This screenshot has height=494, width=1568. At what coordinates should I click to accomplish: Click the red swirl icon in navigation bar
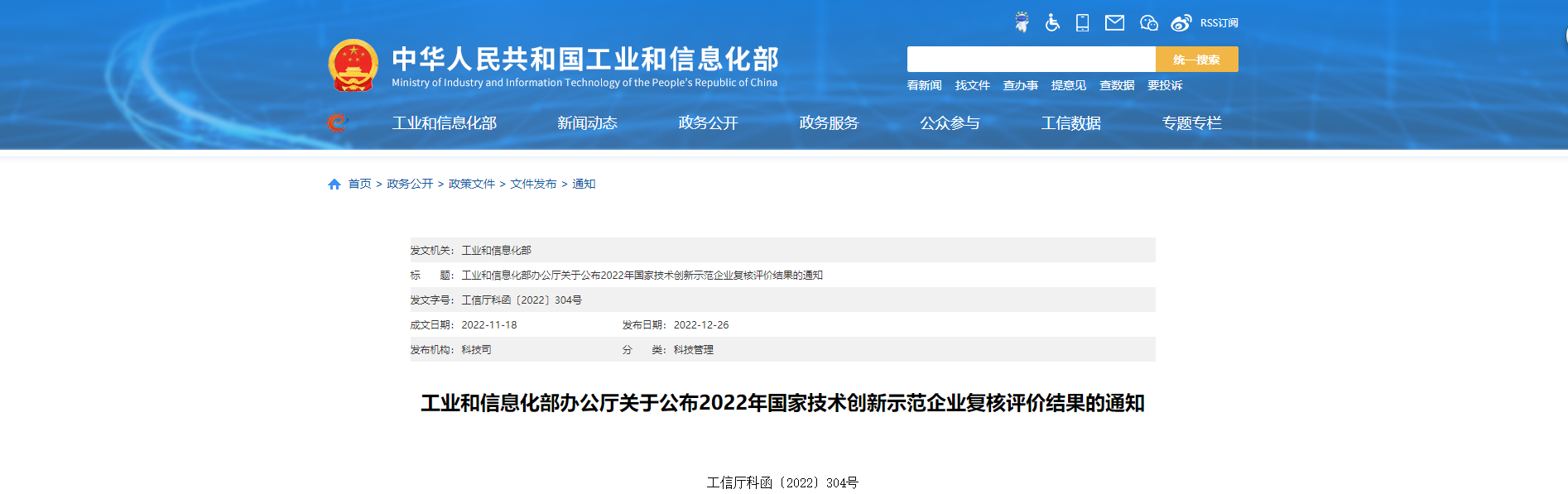336,122
